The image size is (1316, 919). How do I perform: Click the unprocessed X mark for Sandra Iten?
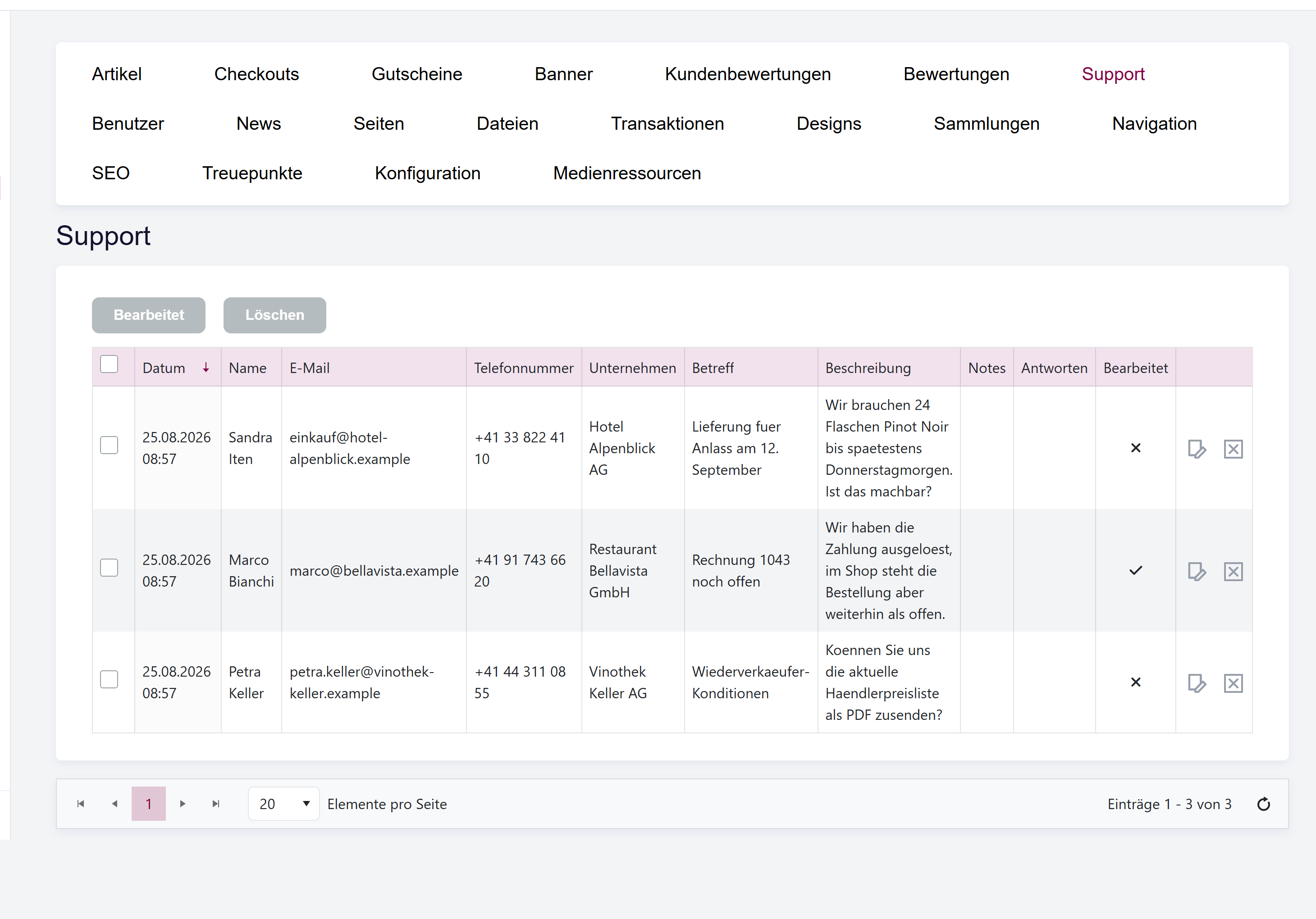pos(1135,448)
